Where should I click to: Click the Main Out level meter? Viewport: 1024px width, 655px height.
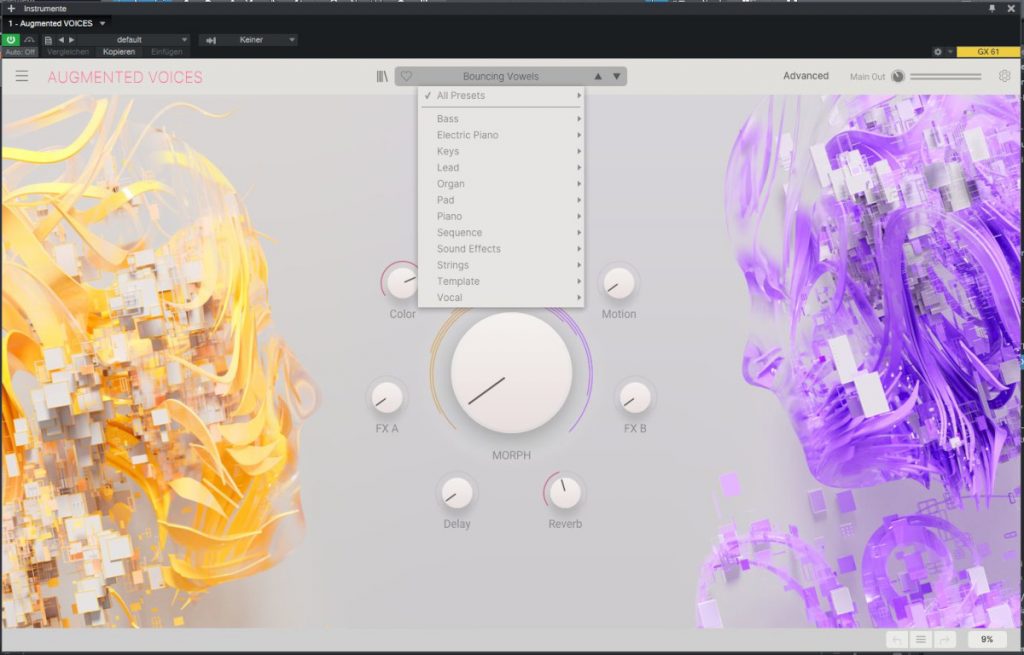(x=946, y=76)
